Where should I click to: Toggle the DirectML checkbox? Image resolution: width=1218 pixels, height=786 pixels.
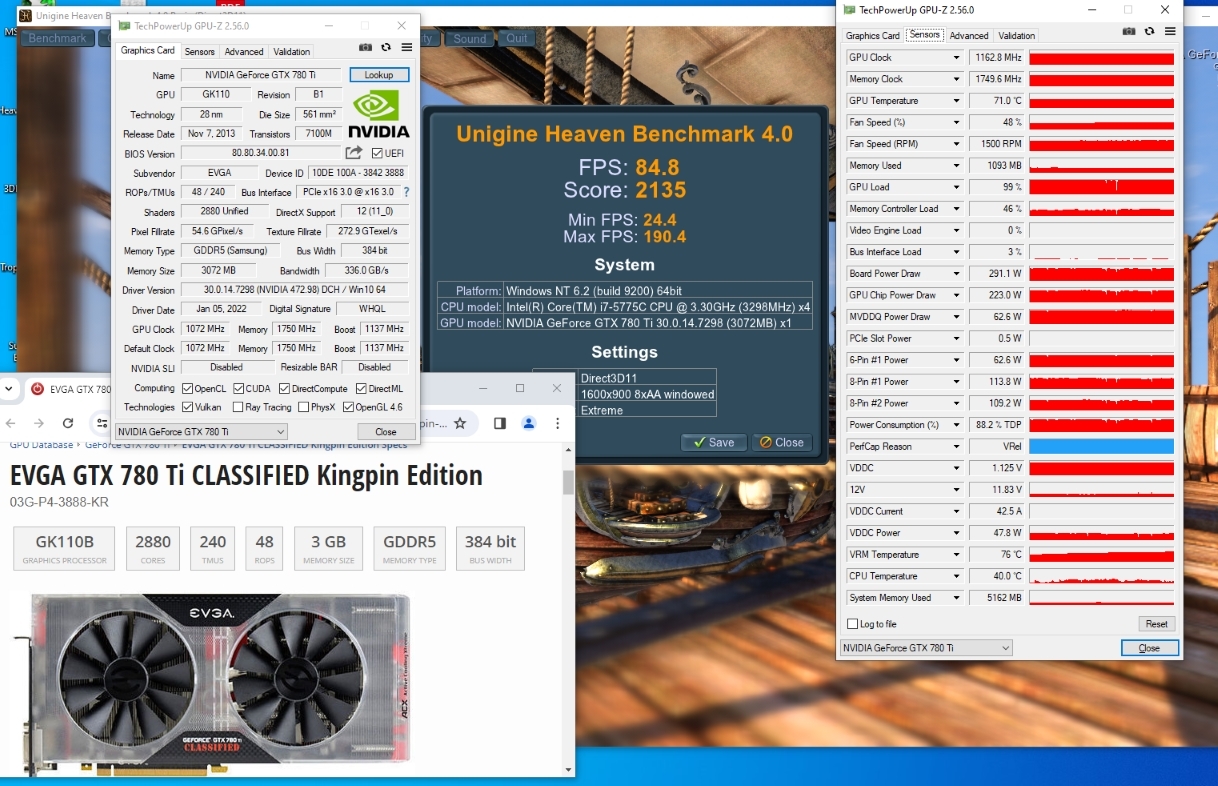[x=360, y=388]
